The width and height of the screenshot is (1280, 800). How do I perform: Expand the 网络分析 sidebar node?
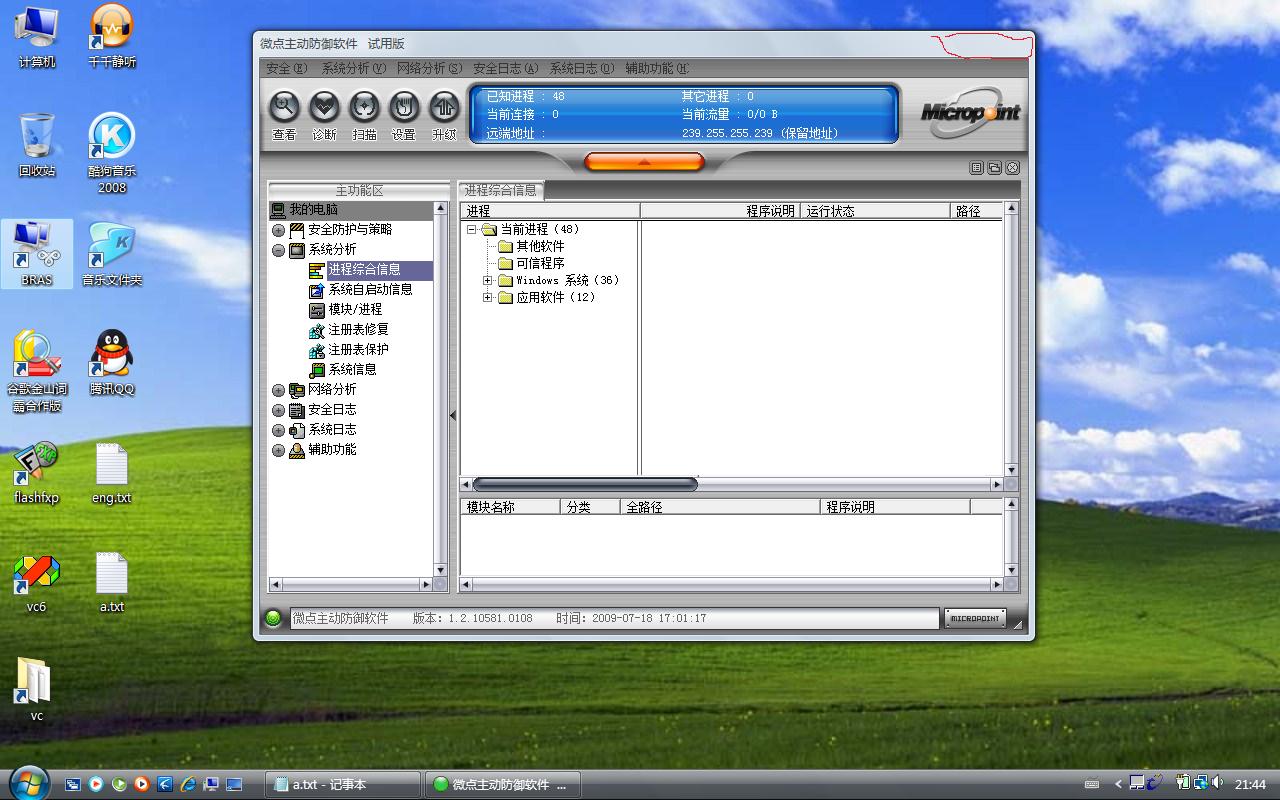(279, 390)
